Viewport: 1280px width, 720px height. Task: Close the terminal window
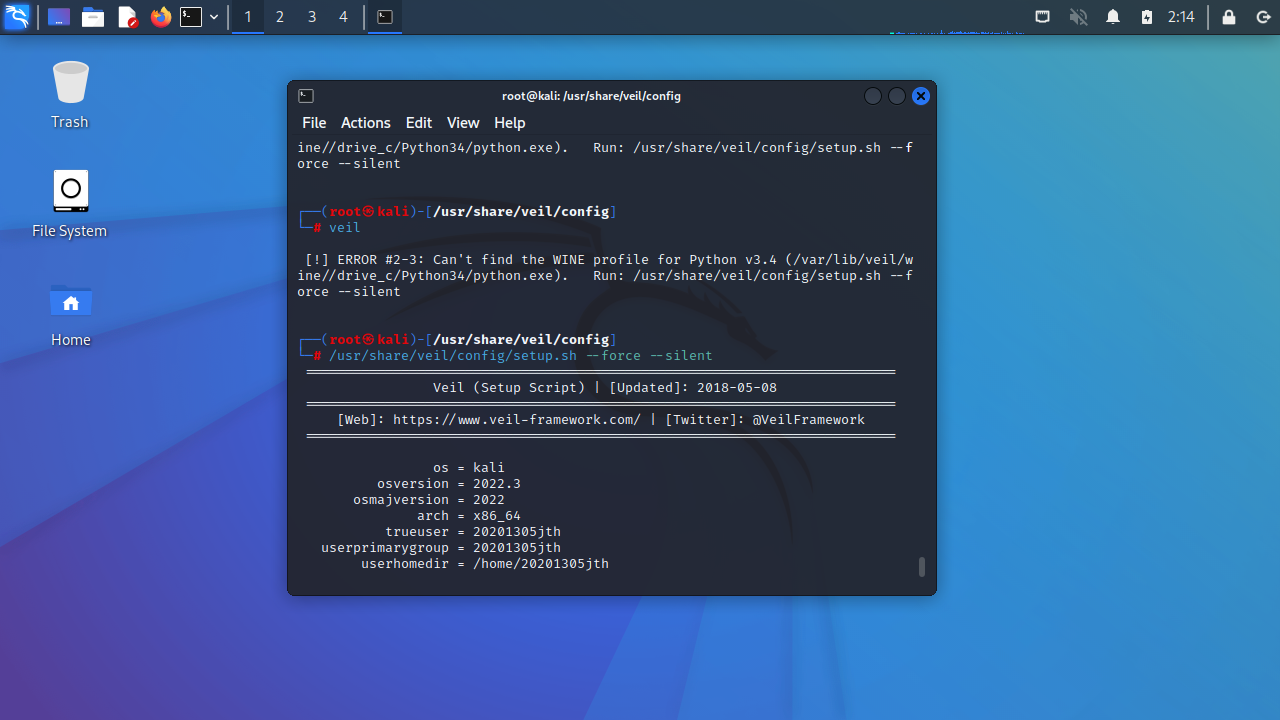921,96
